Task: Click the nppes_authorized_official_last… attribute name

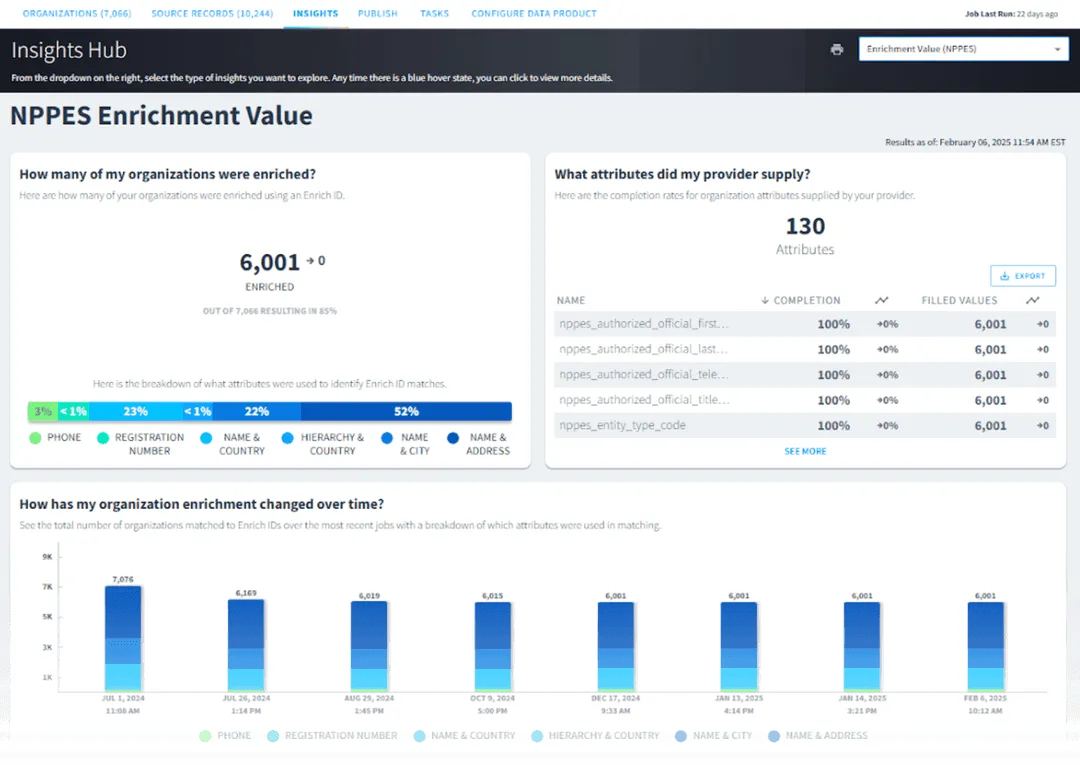Action: (643, 349)
